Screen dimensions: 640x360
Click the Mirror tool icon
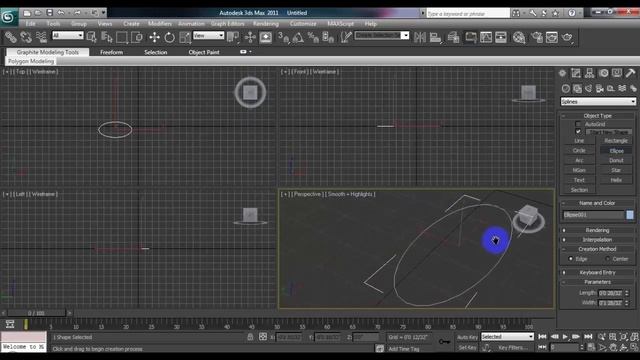point(420,38)
